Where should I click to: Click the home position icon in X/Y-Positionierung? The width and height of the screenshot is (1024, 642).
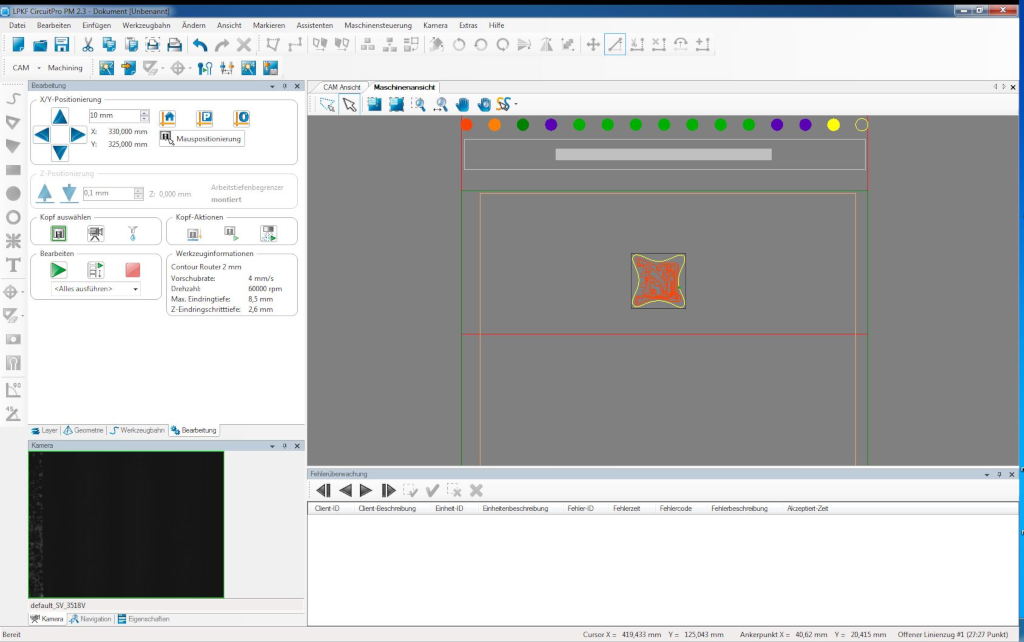168,117
